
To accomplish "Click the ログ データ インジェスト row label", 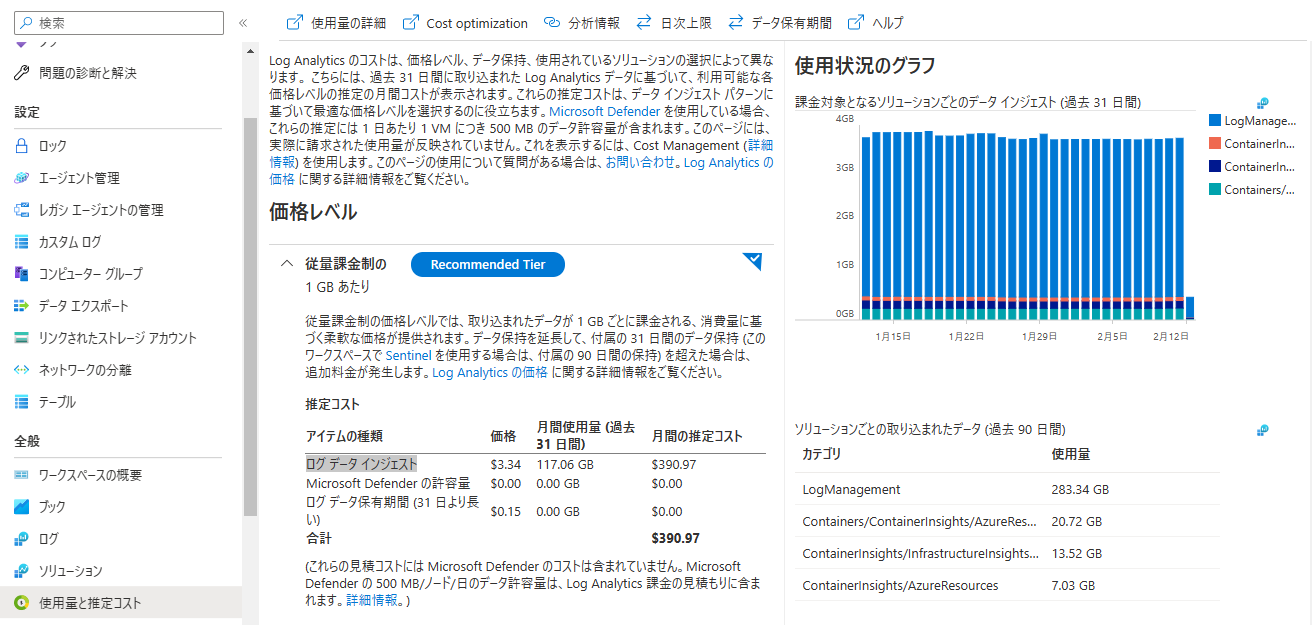I will [x=361, y=464].
